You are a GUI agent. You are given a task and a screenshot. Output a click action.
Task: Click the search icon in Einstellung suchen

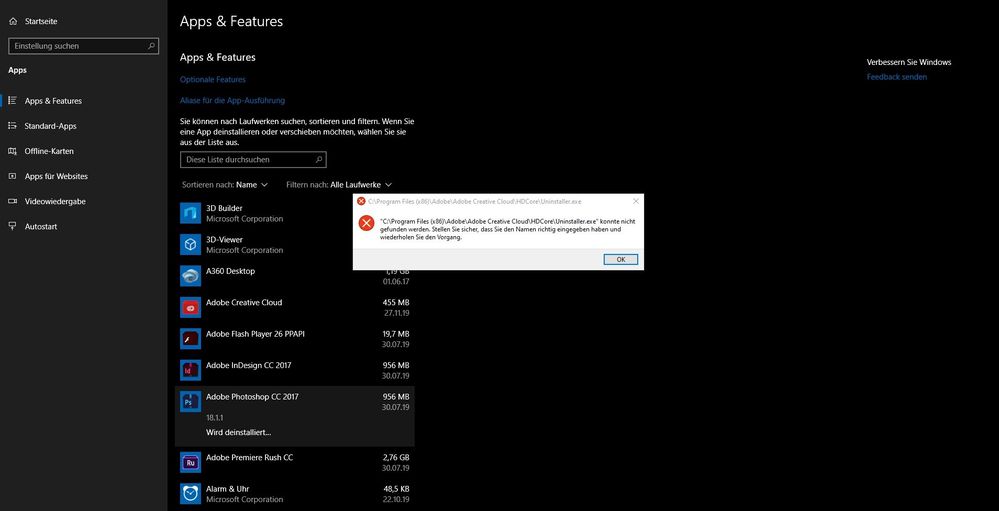coord(151,46)
